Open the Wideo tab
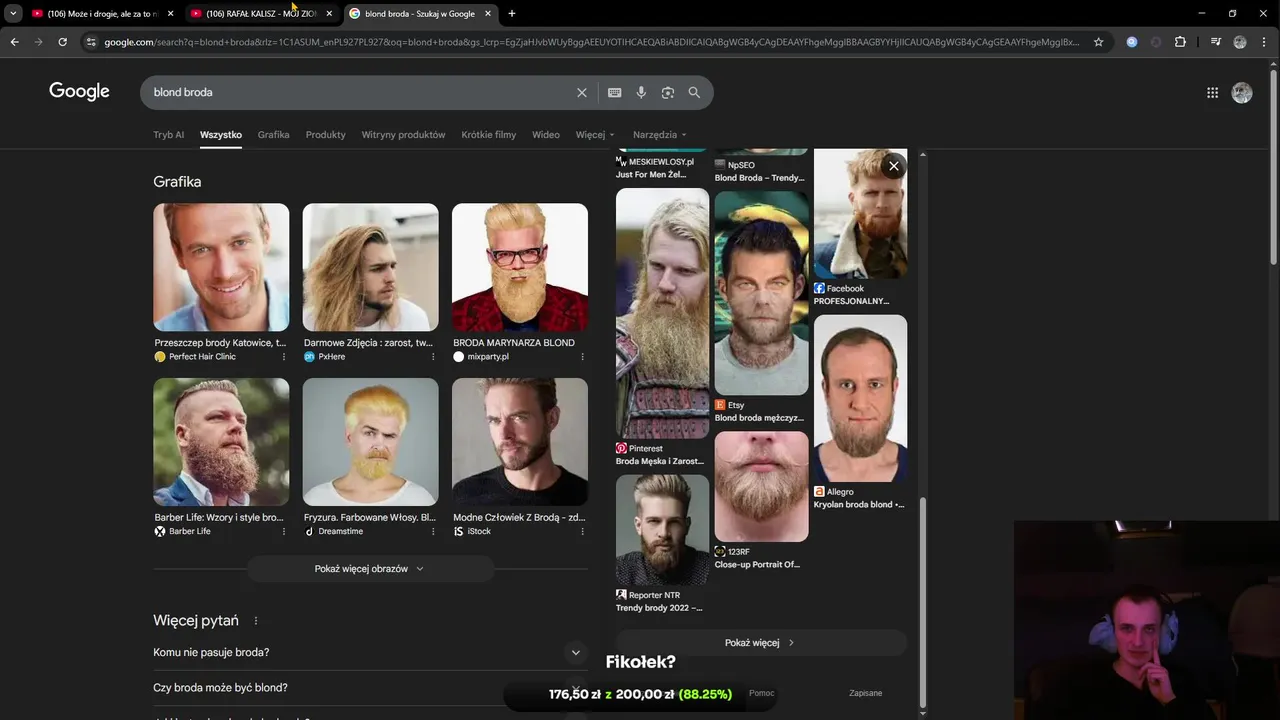This screenshot has height=720, width=1280. coord(546,134)
